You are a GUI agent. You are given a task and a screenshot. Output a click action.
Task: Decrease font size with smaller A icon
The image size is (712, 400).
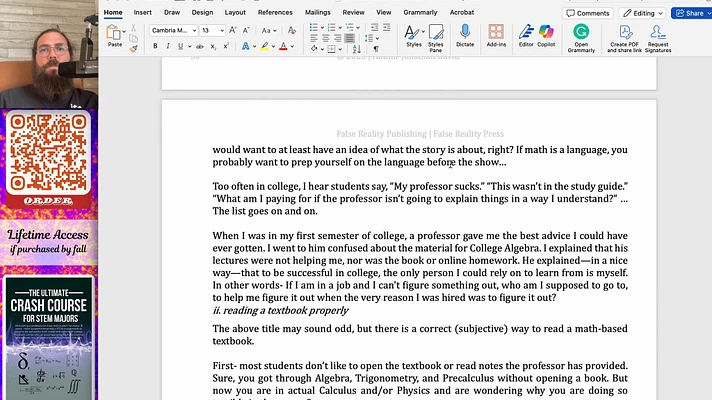tap(246, 30)
